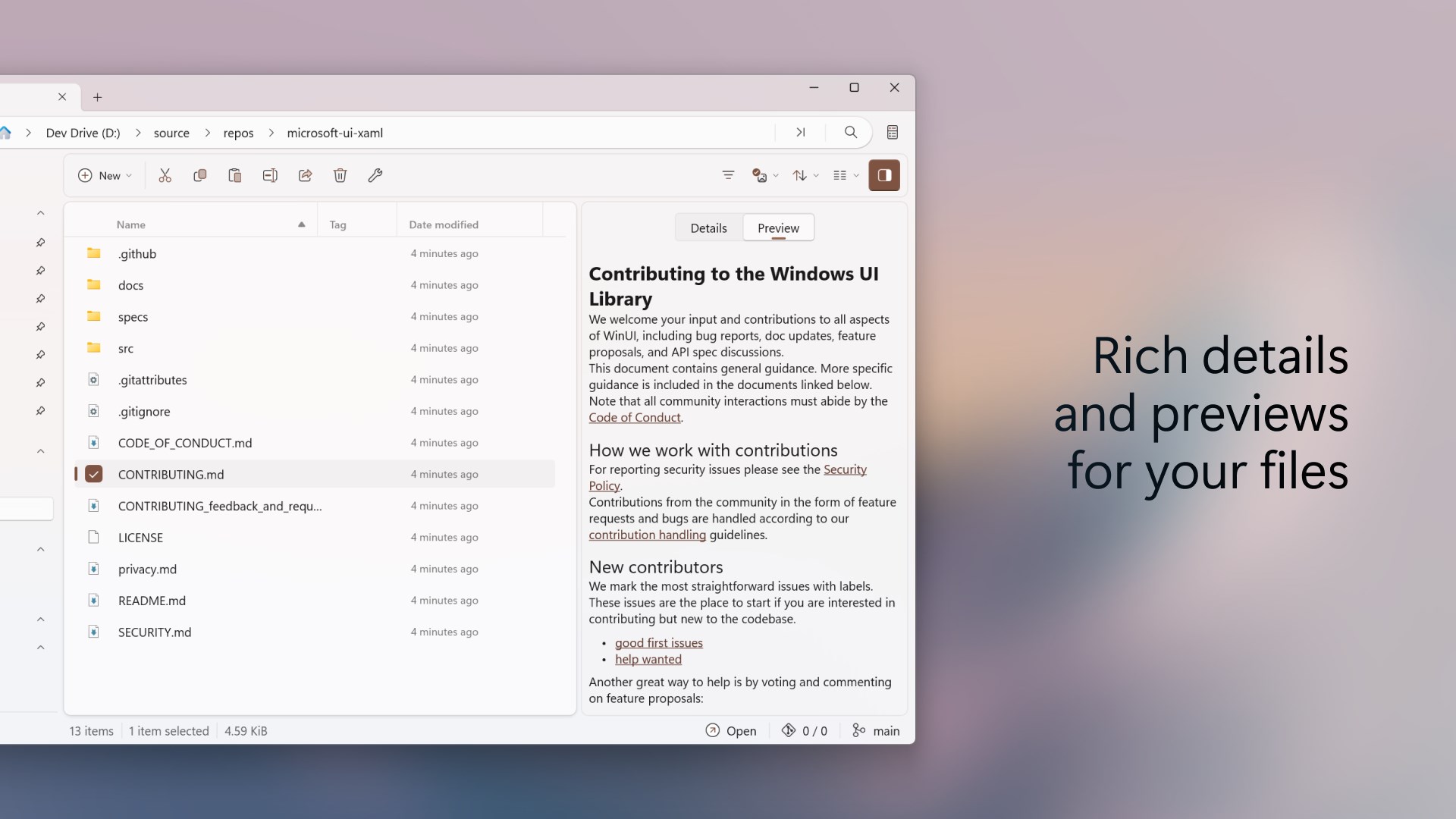Toggle the preview pane button
The height and width of the screenshot is (819, 1456).
click(884, 175)
